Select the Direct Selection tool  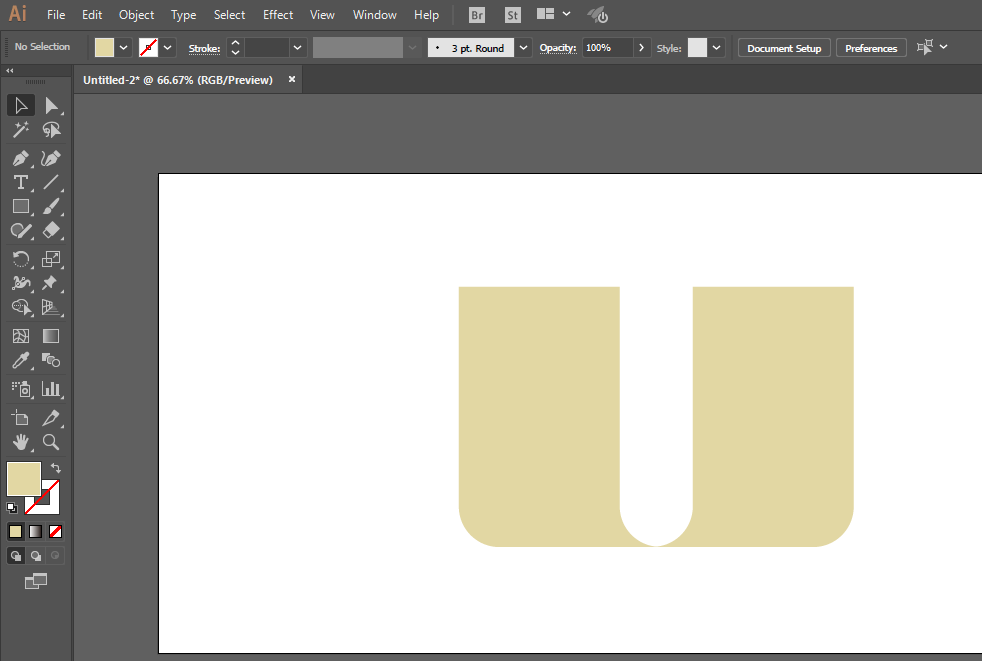(x=51, y=106)
